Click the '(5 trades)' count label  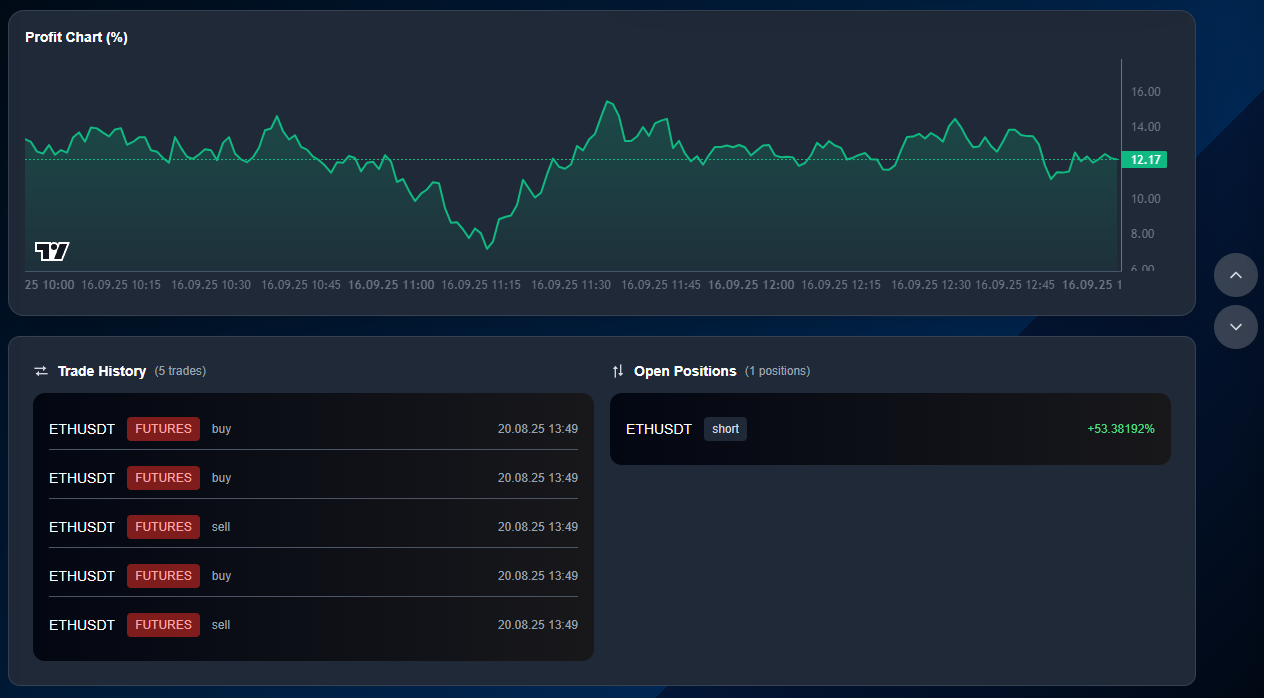tap(180, 371)
